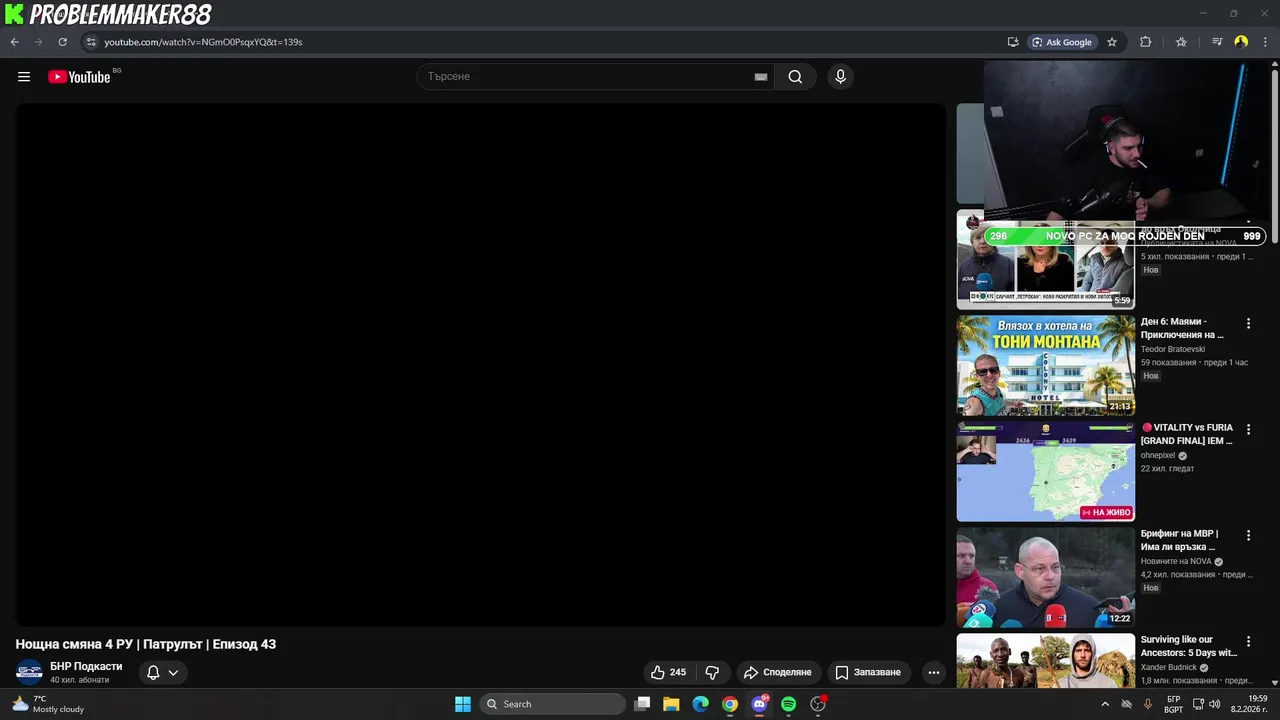Image resolution: width=1280 pixels, height=720 pixels.
Task: Open the БНР Подкасти channel name link
Action: click(x=86, y=666)
